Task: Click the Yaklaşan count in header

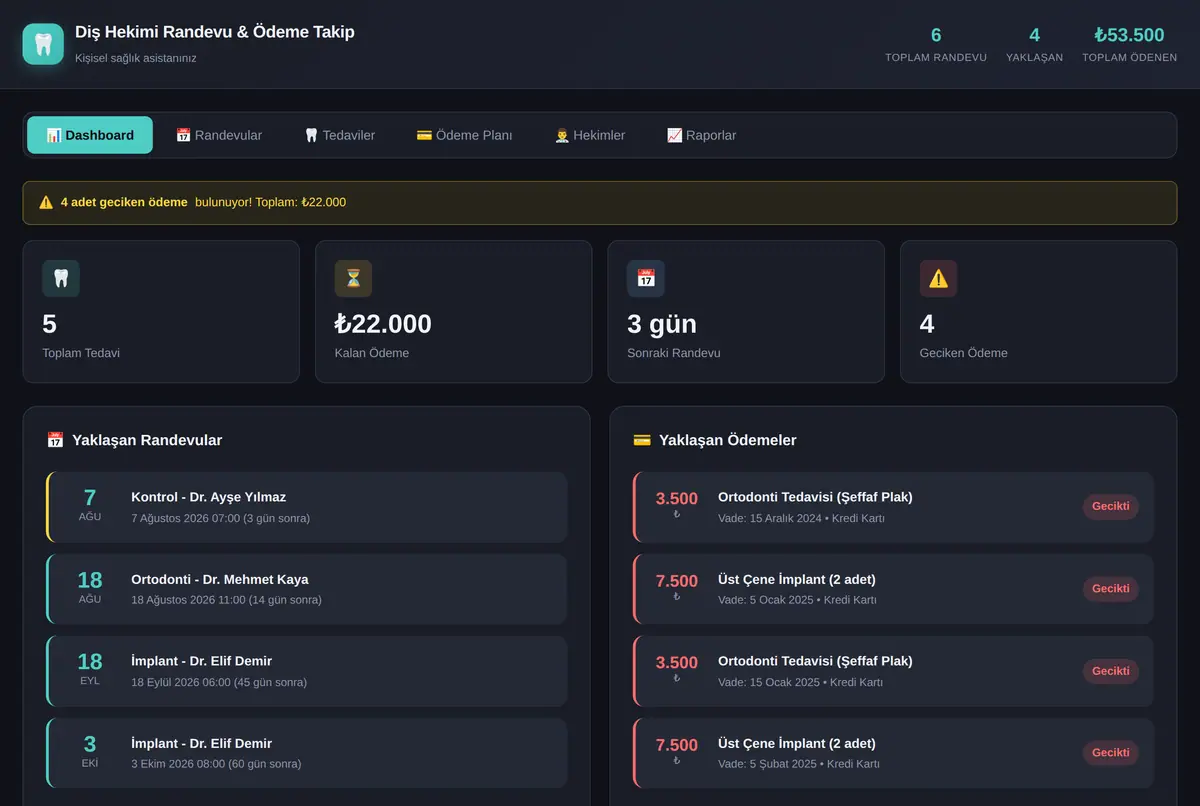Action: (1035, 35)
